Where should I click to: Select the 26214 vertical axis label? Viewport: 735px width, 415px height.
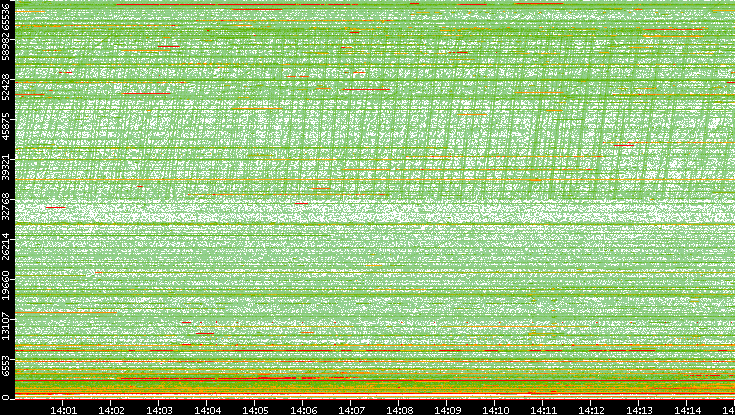coord(5,245)
